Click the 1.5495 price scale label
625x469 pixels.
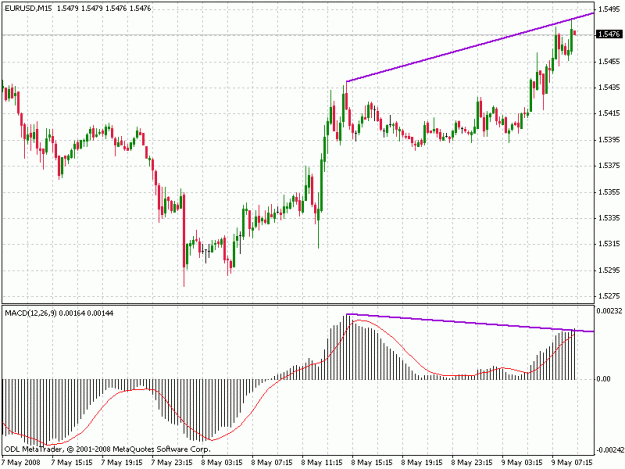pyautogui.click(x=609, y=9)
